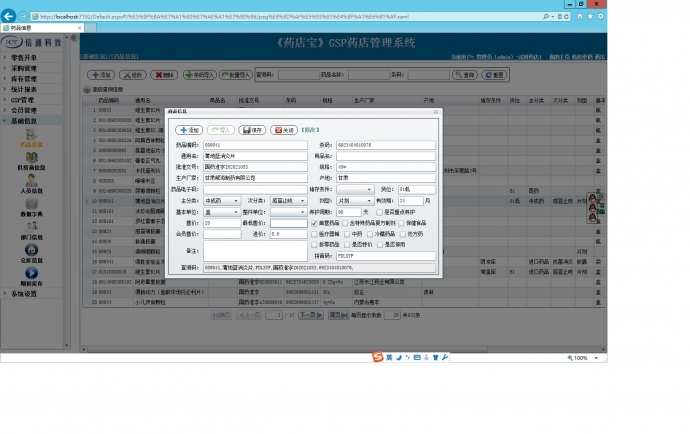Viewport: 690px width, 434px height.
Task: Uncheck 销售药品 checkbox
Action: point(314,223)
